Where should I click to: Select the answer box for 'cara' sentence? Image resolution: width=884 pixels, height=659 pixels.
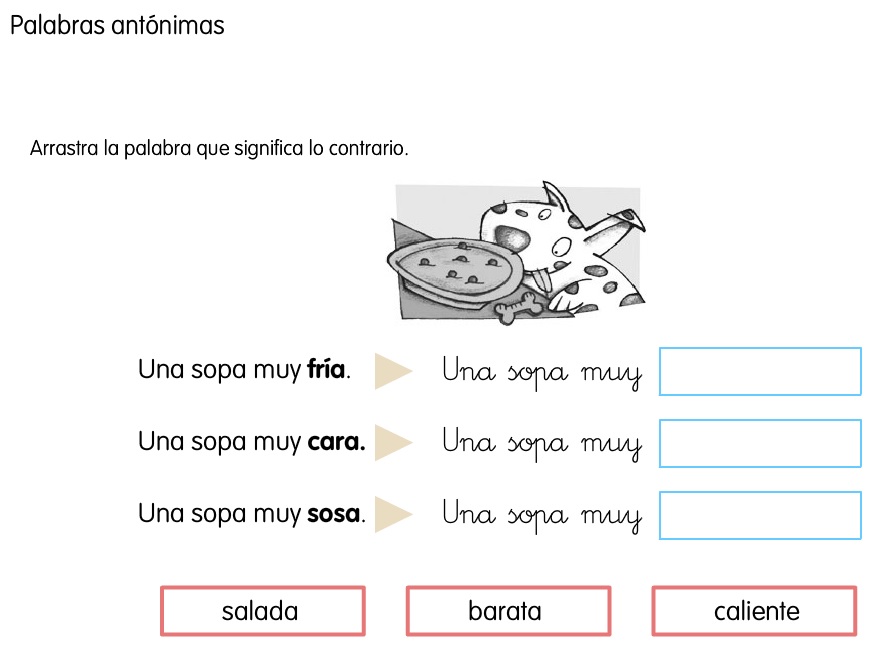(760, 443)
